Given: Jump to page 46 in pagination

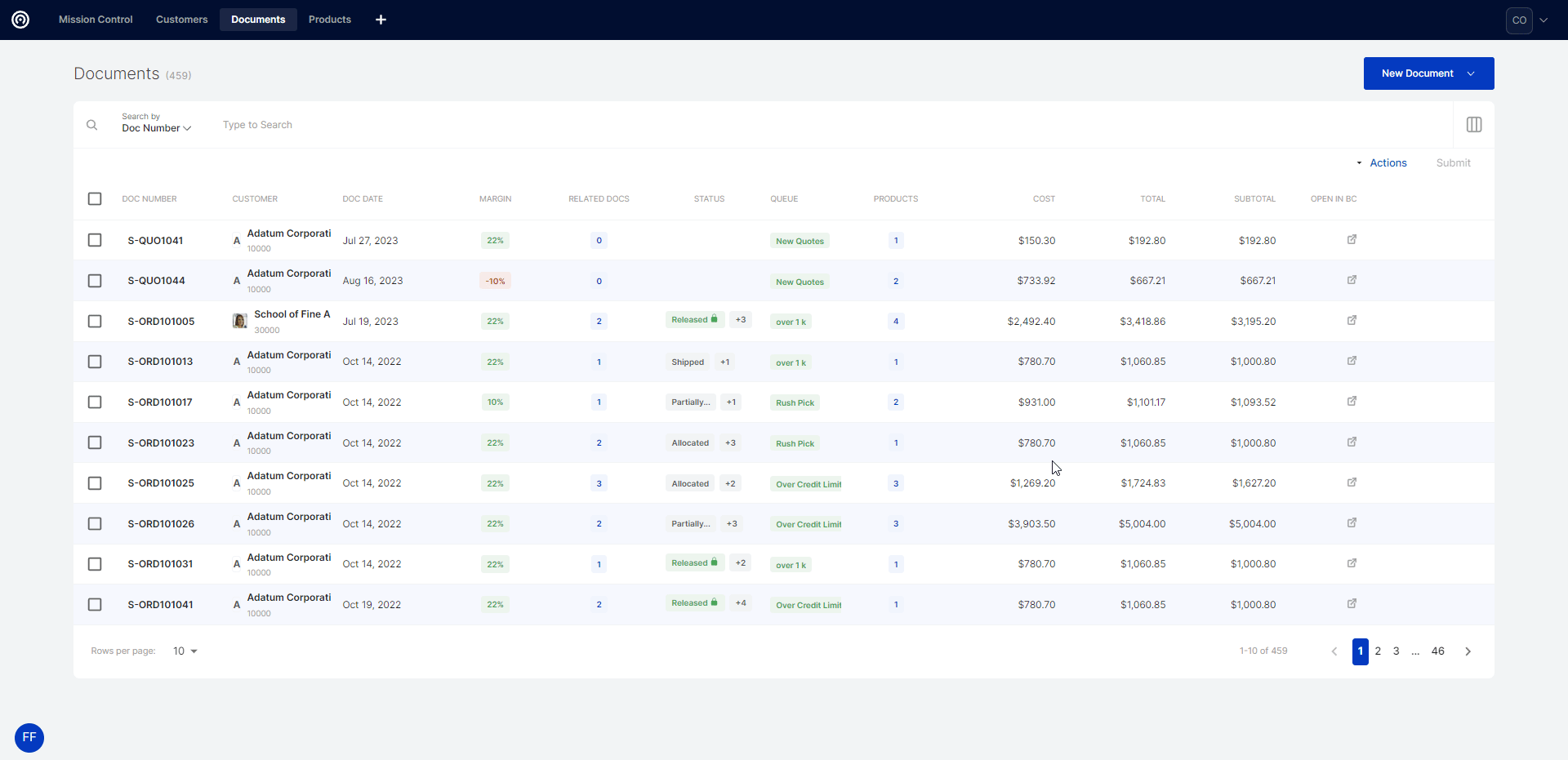Looking at the screenshot, I should click(1437, 651).
